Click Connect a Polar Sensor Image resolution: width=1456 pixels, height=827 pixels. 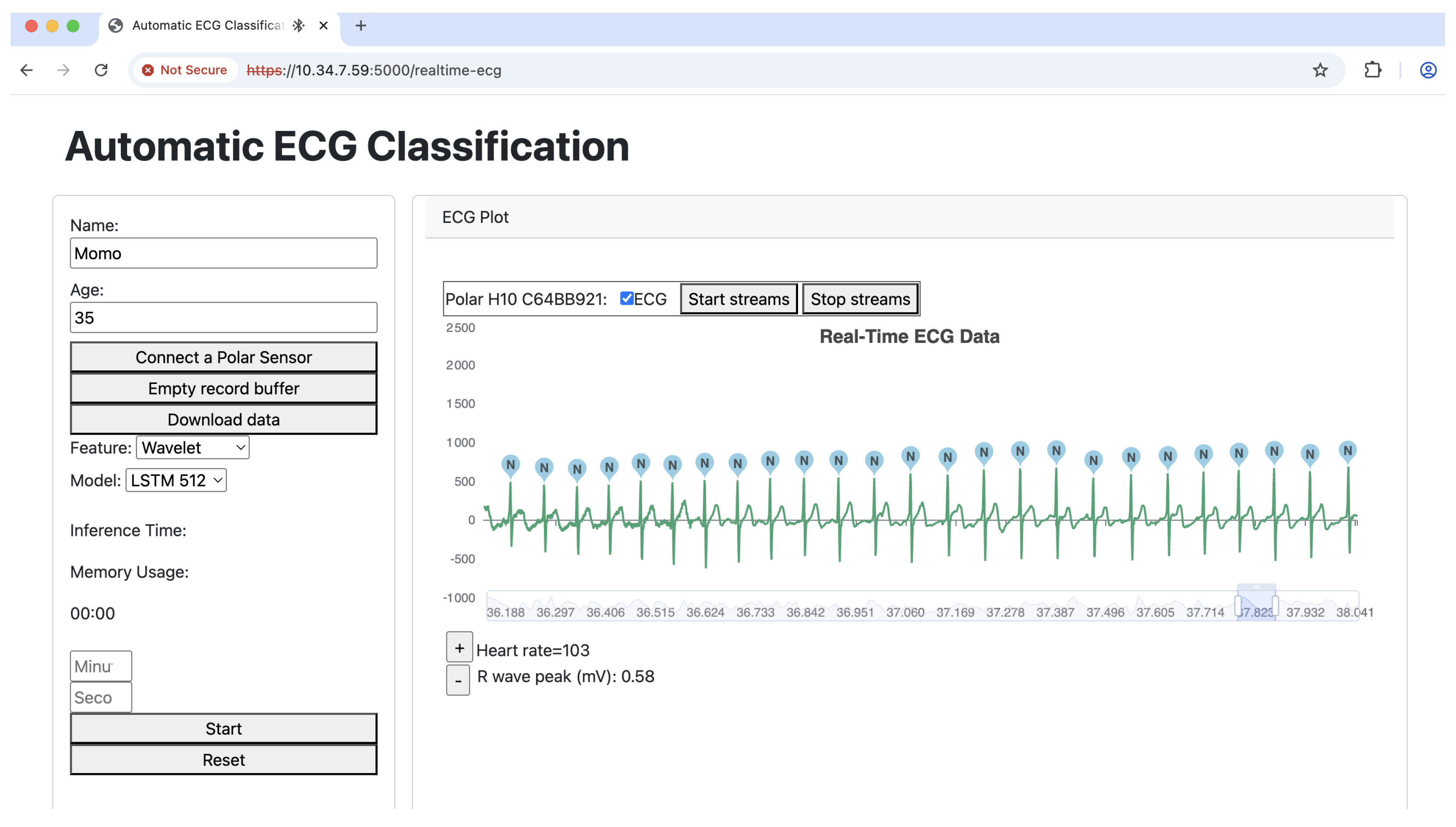pyautogui.click(x=223, y=357)
